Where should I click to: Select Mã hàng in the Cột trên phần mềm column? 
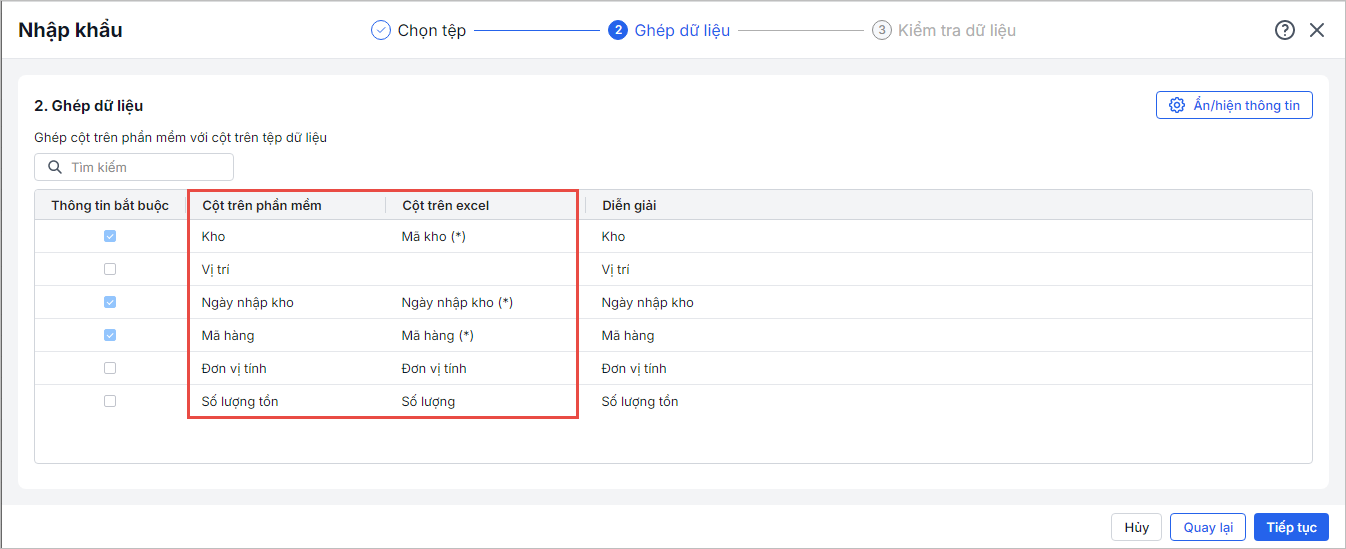[228, 335]
